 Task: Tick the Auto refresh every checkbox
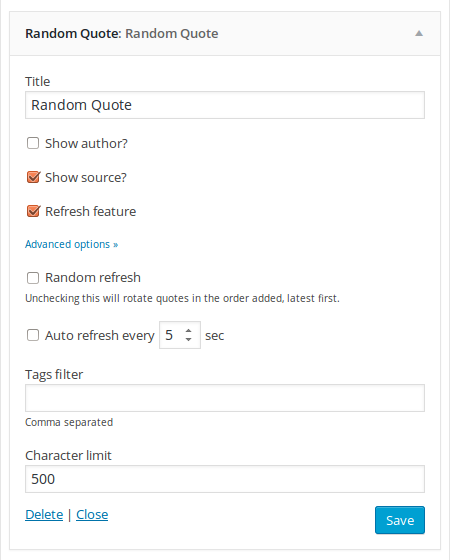click(33, 335)
